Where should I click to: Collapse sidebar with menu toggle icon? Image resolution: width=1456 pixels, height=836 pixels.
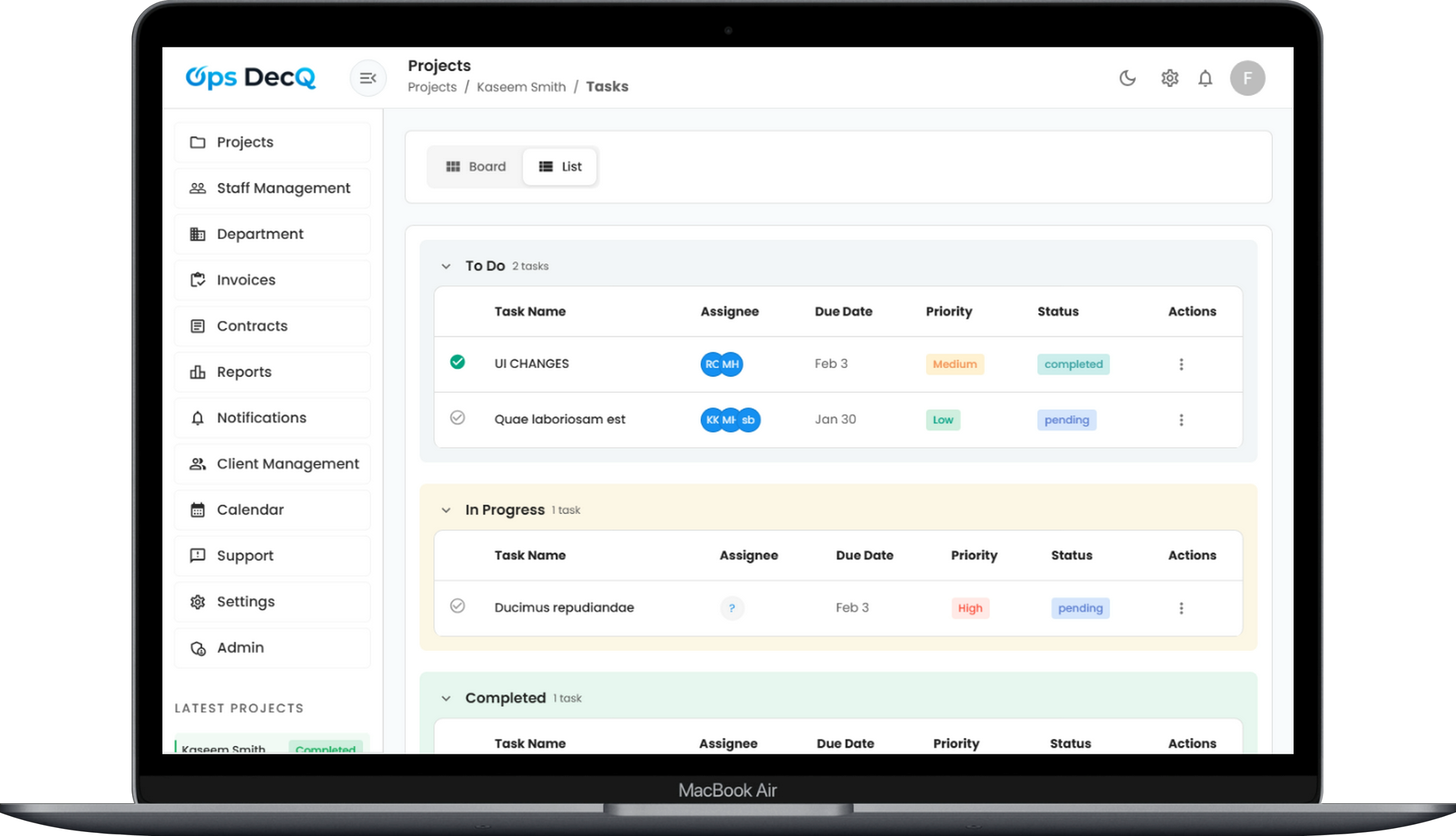367,78
